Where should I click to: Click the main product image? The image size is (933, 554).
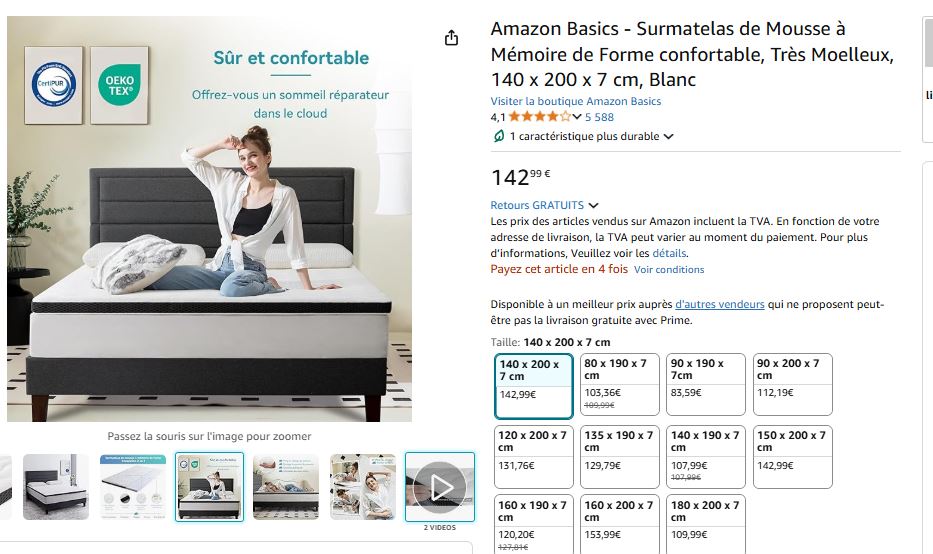(209, 219)
